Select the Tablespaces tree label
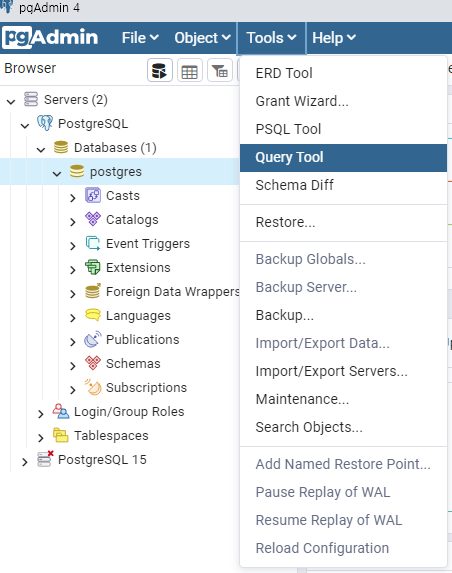This screenshot has height=573, width=452. [111, 436]
